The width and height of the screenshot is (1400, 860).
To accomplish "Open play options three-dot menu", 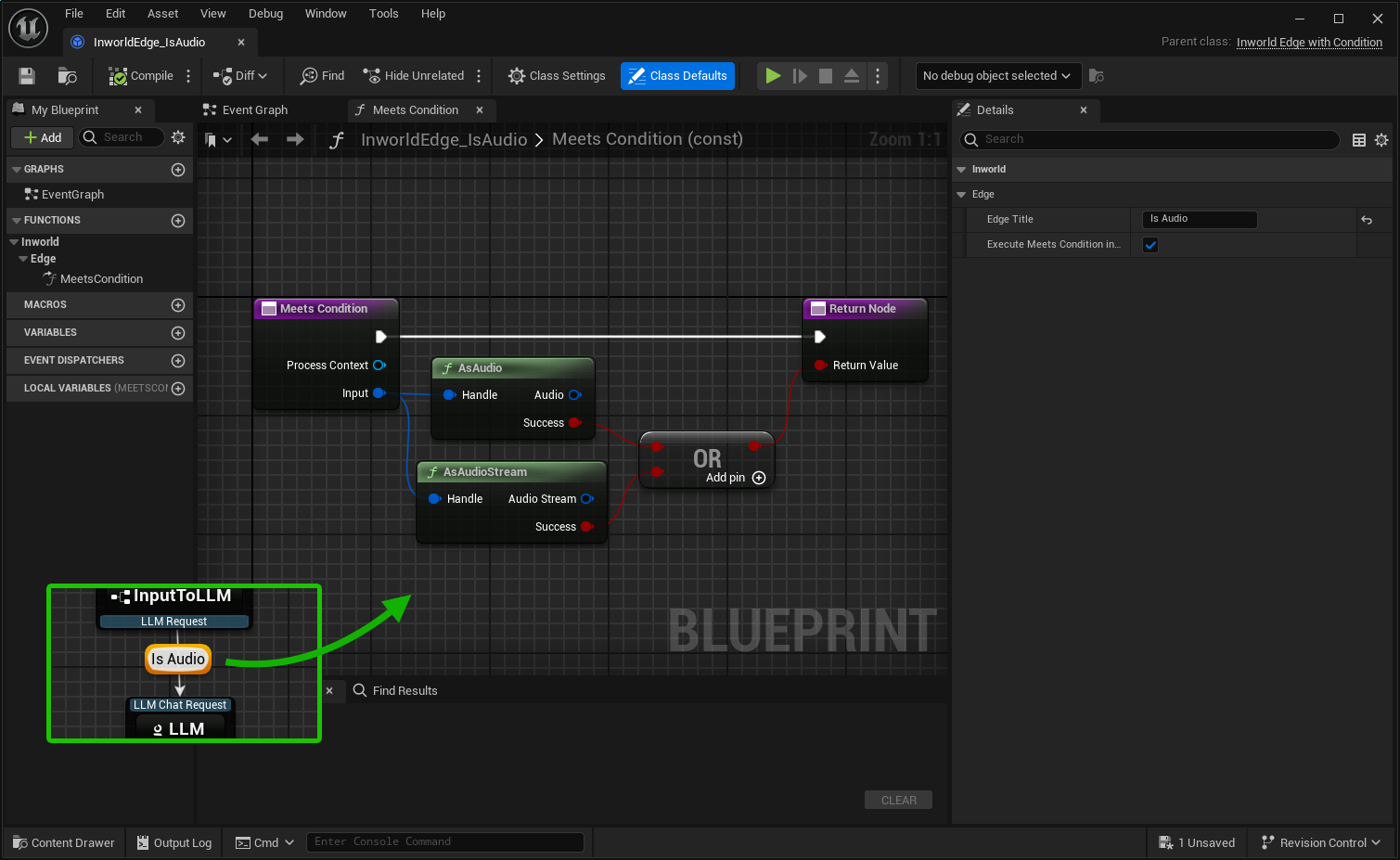I will (x=878, y=76).
